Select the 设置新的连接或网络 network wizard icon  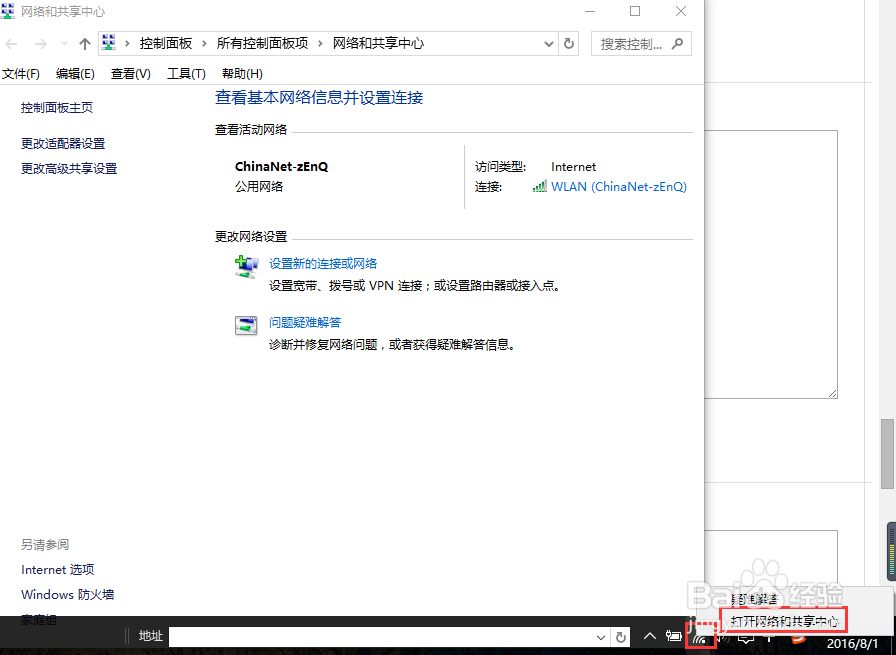(x=246, y=266)
